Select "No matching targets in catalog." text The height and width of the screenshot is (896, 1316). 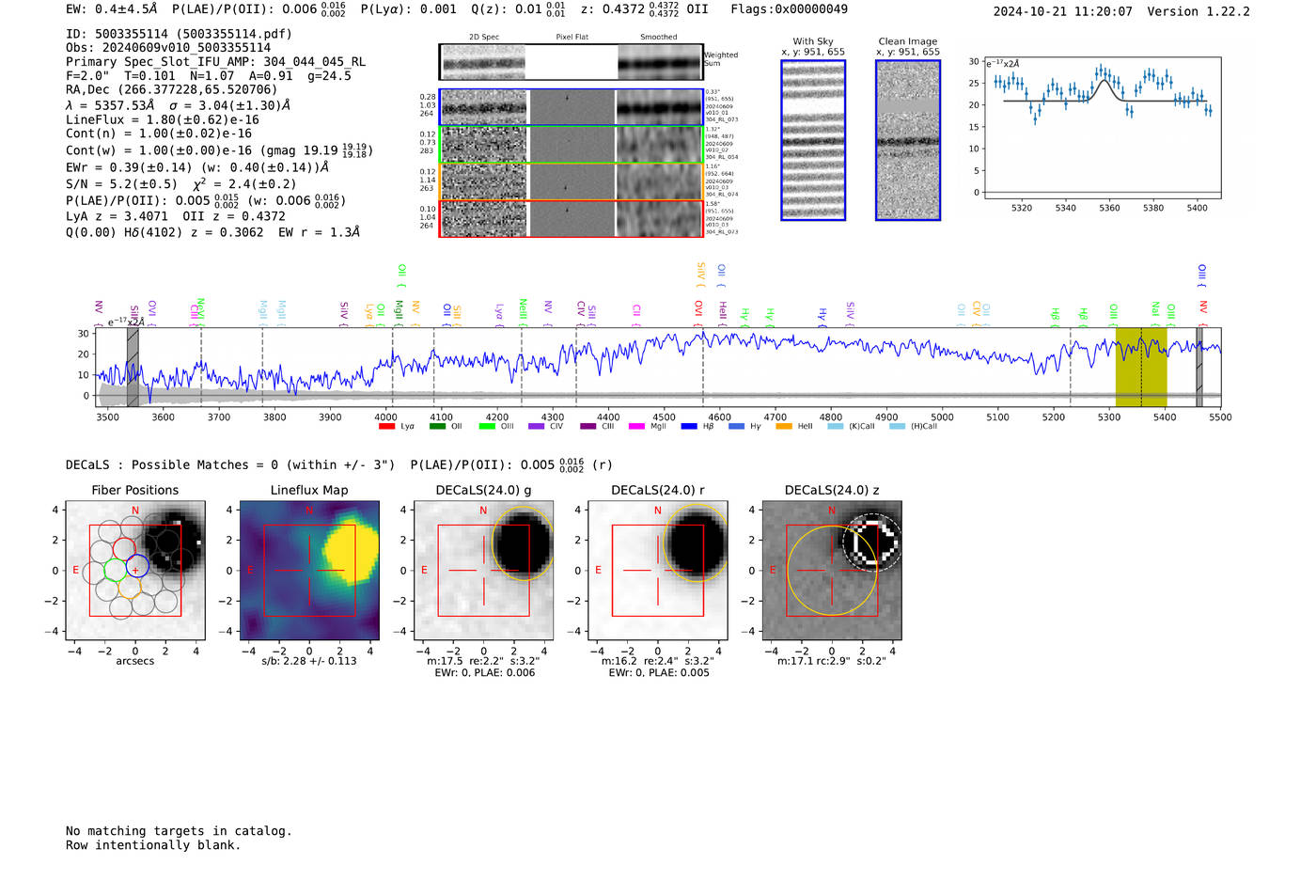[179, 831]
